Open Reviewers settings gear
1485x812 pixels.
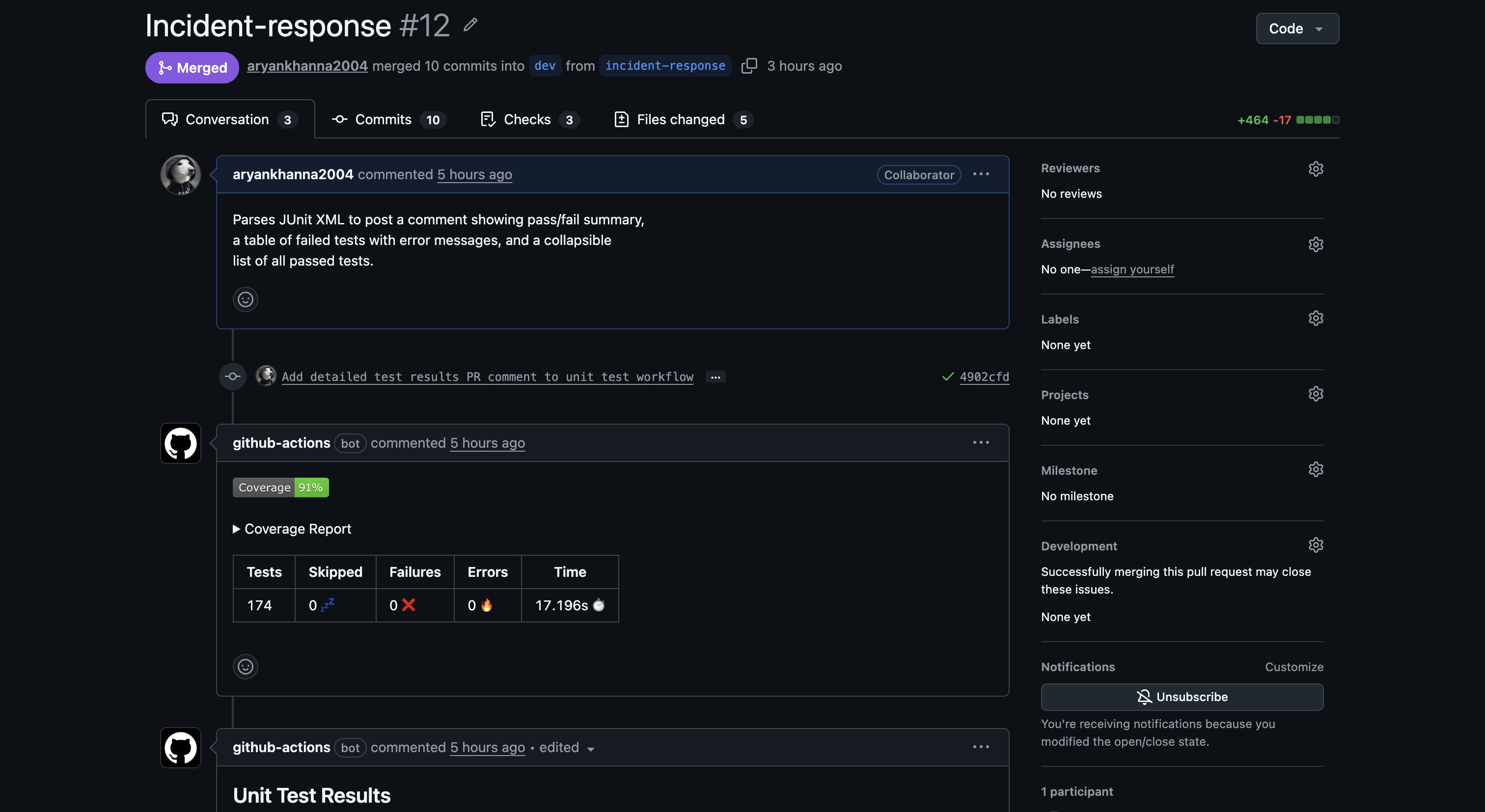coord(1316,168)
